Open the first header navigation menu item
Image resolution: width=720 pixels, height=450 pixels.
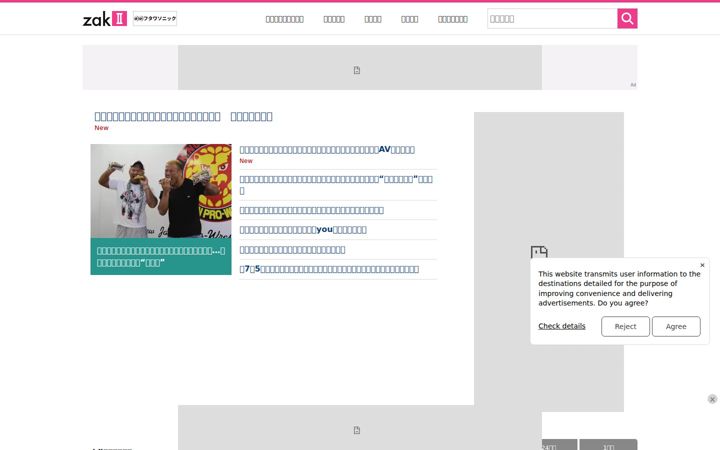(x=285, y=19)
